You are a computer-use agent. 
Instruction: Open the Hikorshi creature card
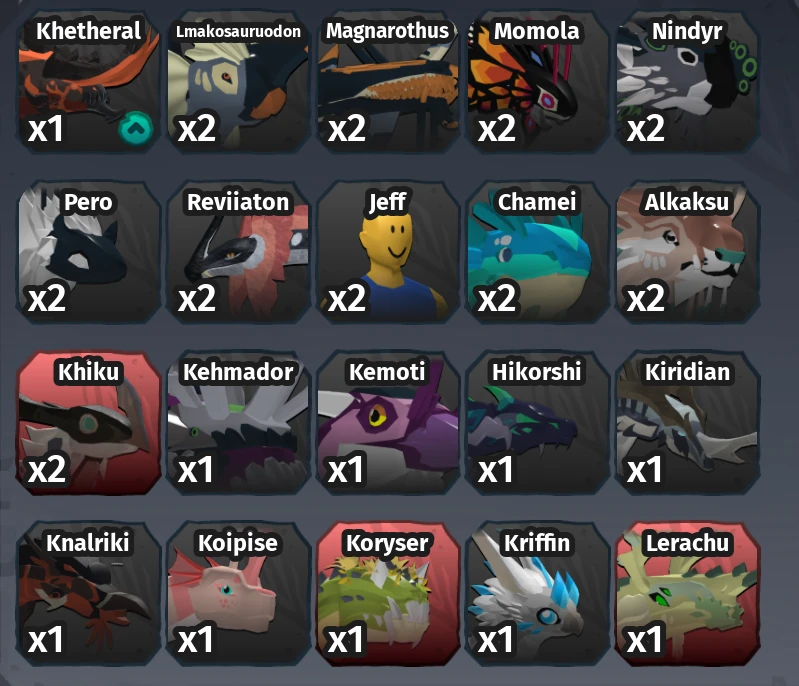[538, 423]
